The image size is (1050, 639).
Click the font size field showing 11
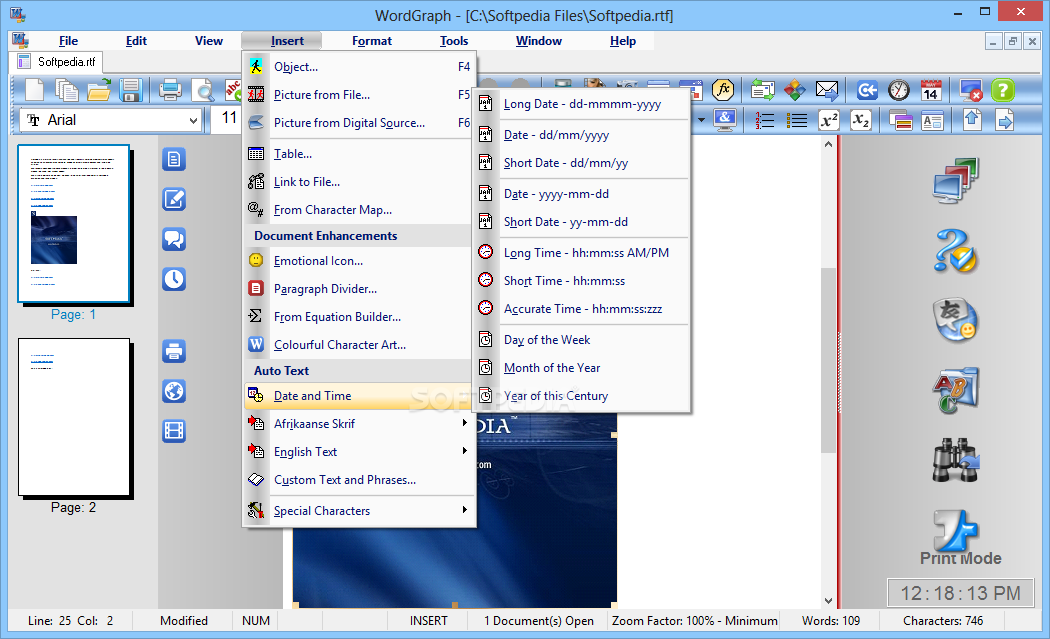[x=227, y=119]
